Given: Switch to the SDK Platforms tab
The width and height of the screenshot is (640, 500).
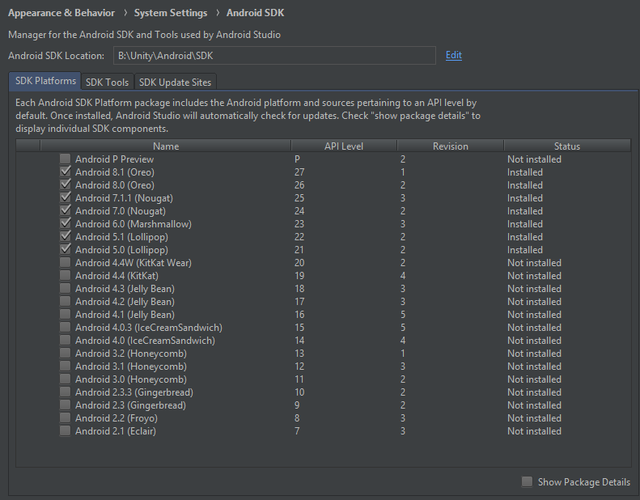Looking at the screenshot, I should [x=45, y=81].
